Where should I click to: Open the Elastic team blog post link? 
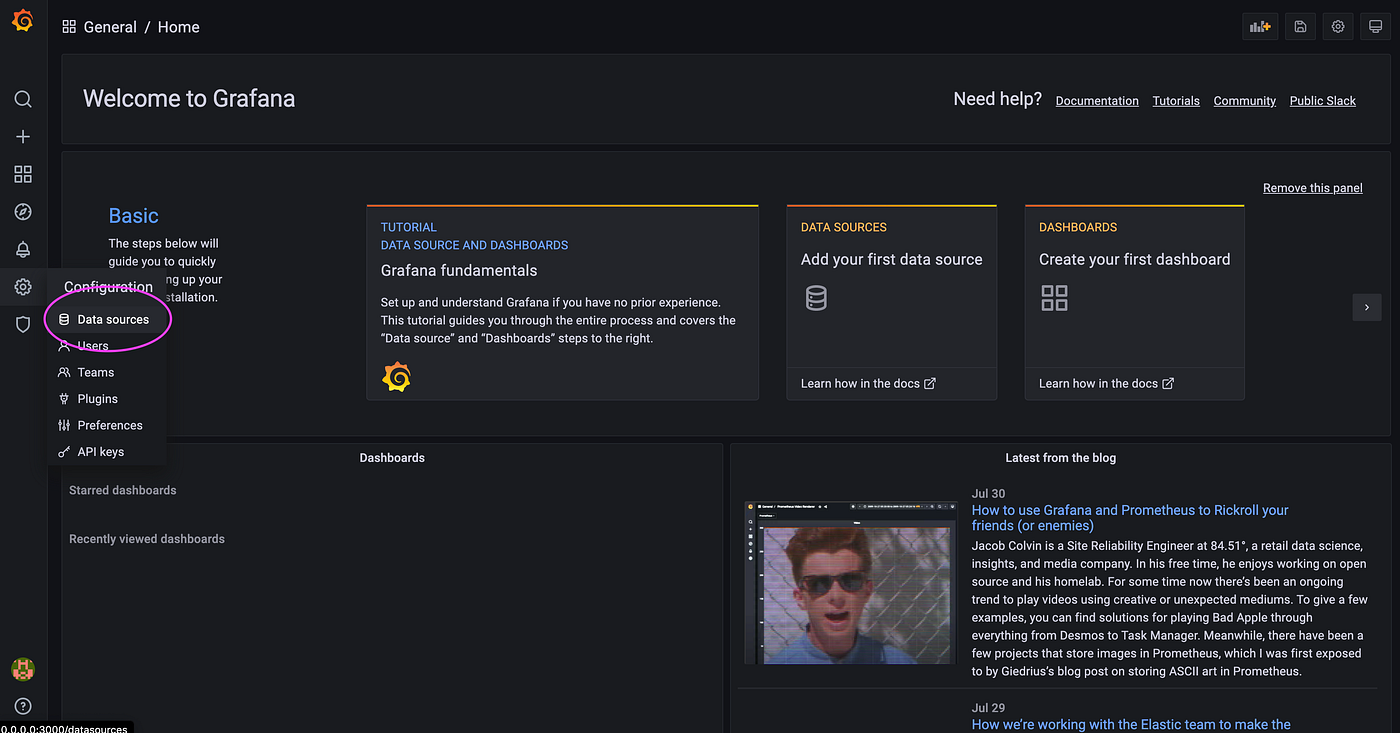[x=1131, y=724]
